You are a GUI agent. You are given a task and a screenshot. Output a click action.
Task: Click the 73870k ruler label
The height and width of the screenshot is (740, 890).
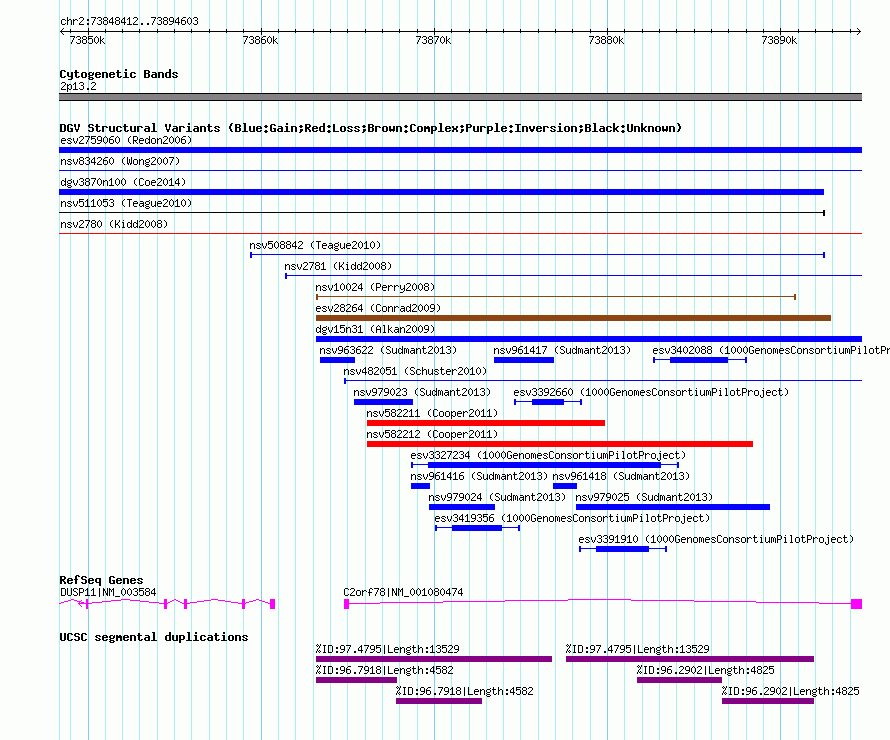tap(433, 40)
